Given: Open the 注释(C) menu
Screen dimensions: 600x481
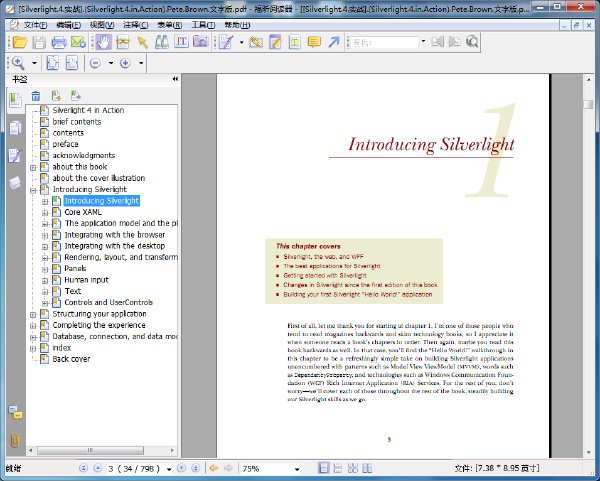Looking at the screenshot, I should point(136,25).
